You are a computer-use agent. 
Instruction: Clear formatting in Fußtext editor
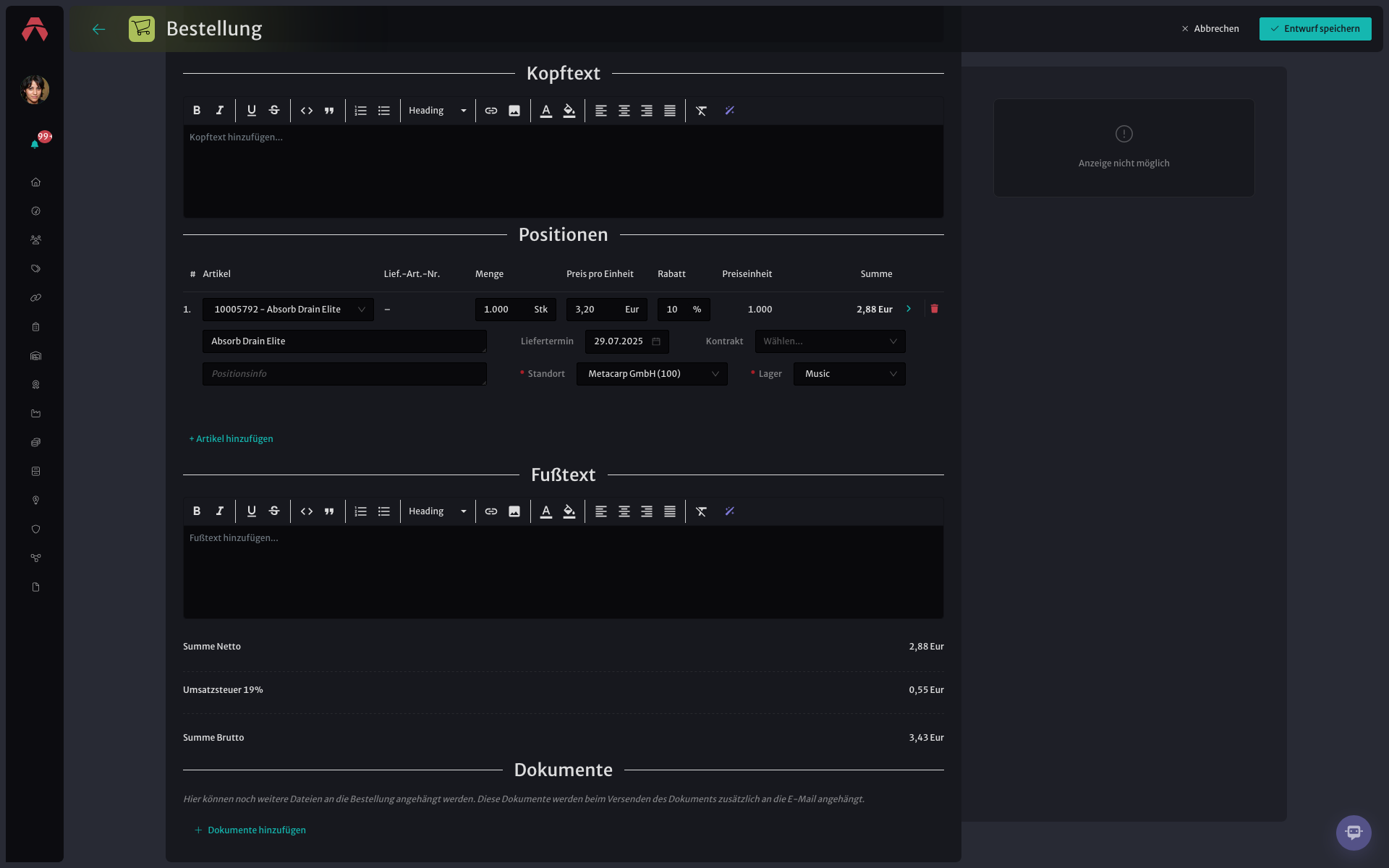tap(701, 511)
